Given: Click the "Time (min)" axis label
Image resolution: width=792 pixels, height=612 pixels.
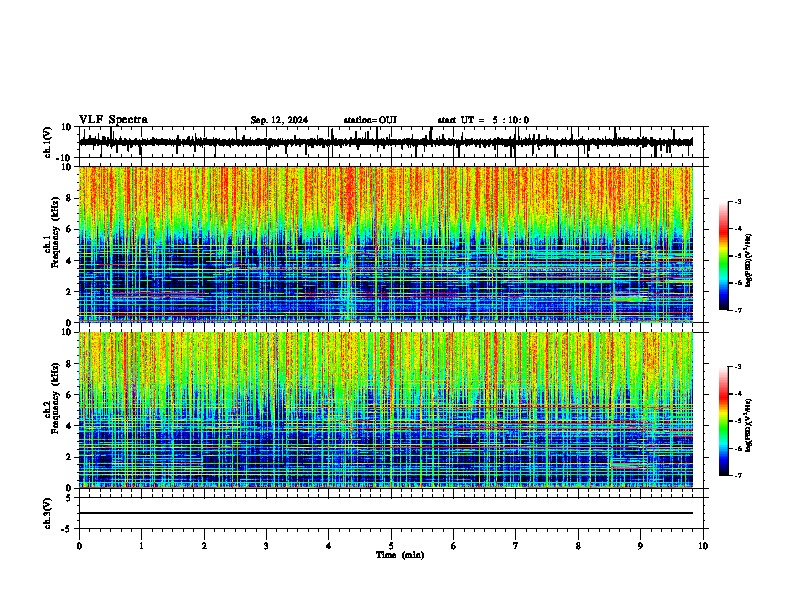Looking at the screenshot, I should coord(400,555).
